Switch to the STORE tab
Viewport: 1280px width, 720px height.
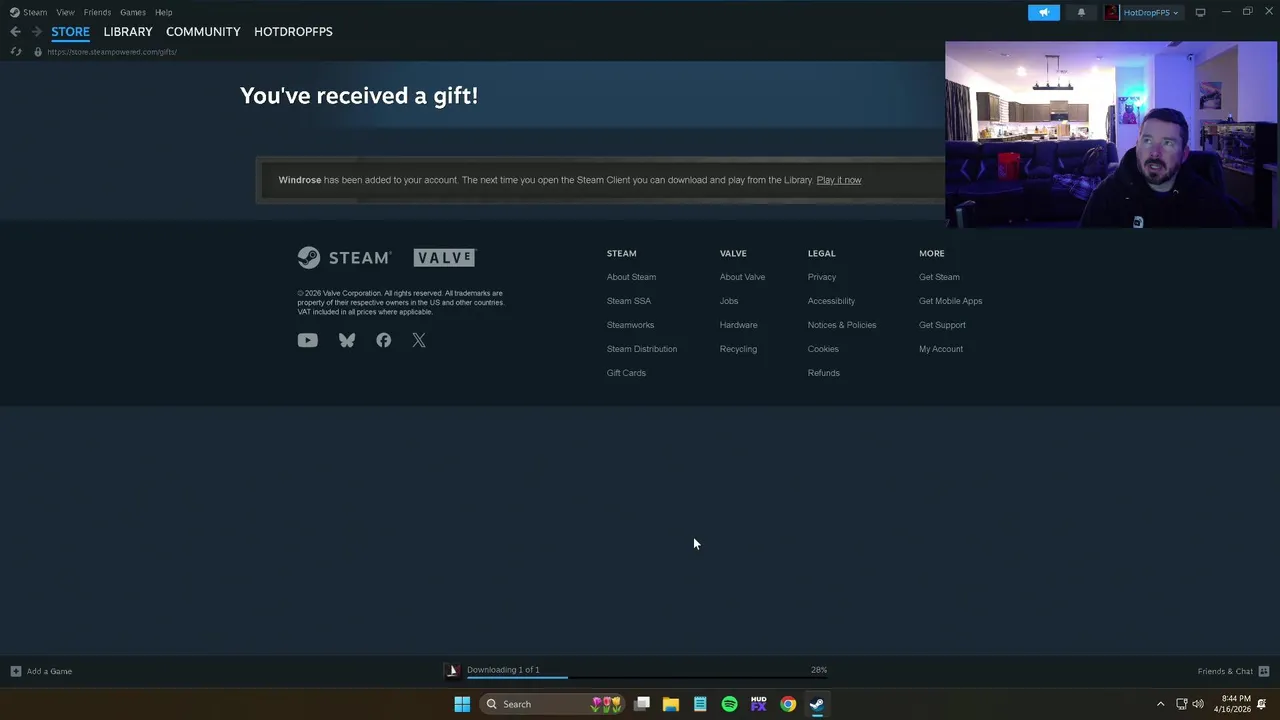pos(70,32)
